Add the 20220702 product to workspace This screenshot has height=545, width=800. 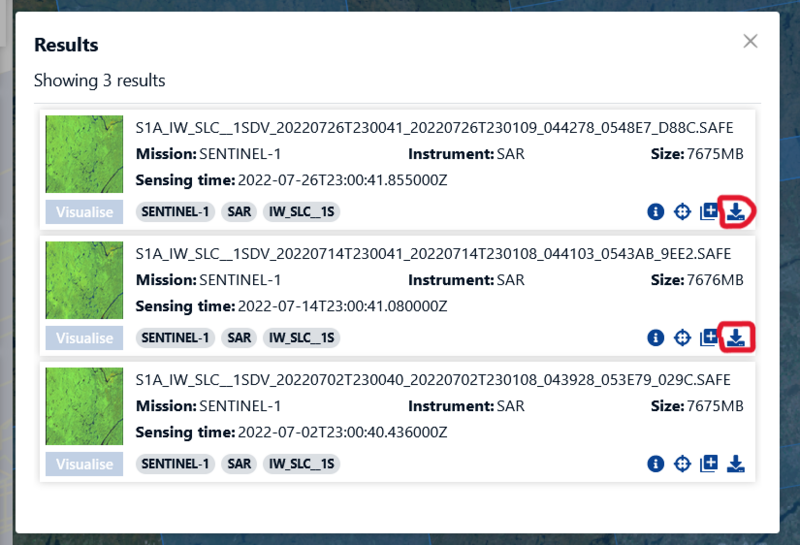coord(709,463)
